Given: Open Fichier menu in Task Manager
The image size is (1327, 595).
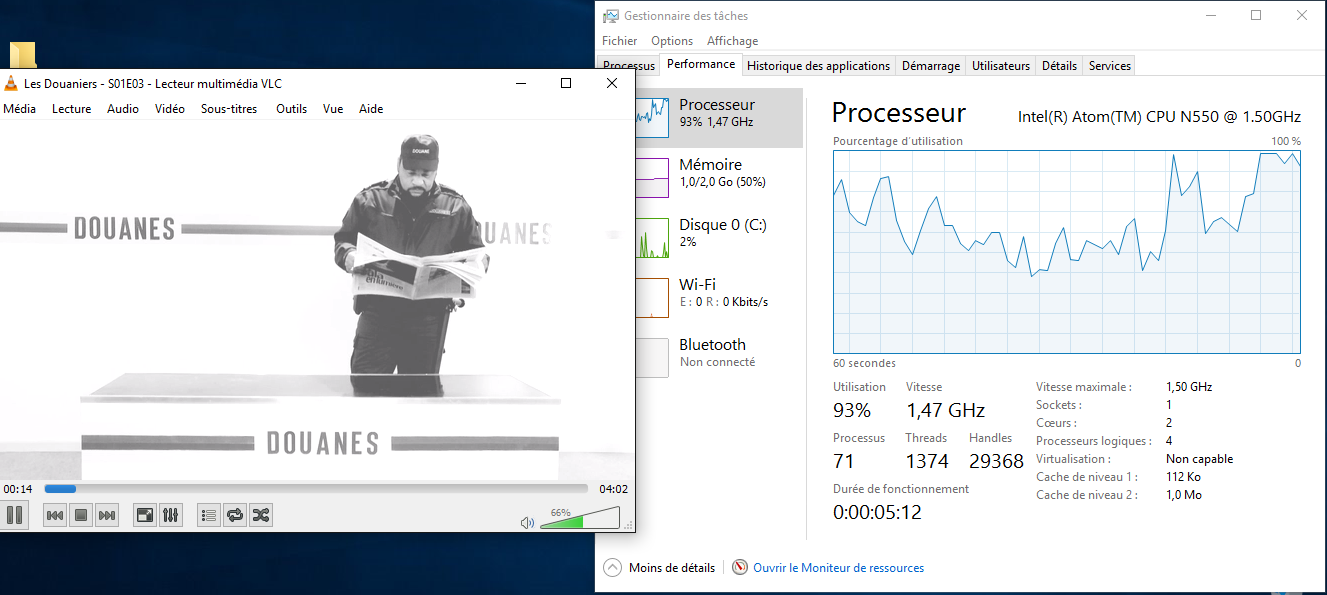Looking at the screenshot, I should point(619,41).
